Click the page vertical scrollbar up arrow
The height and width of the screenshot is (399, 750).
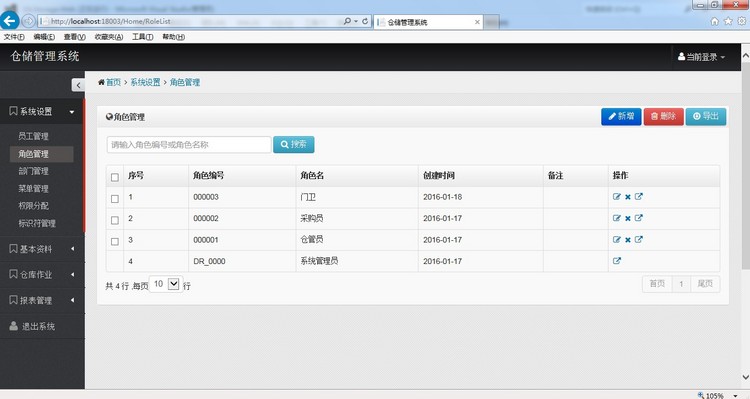pyautogui.click(x=745, y=55)
